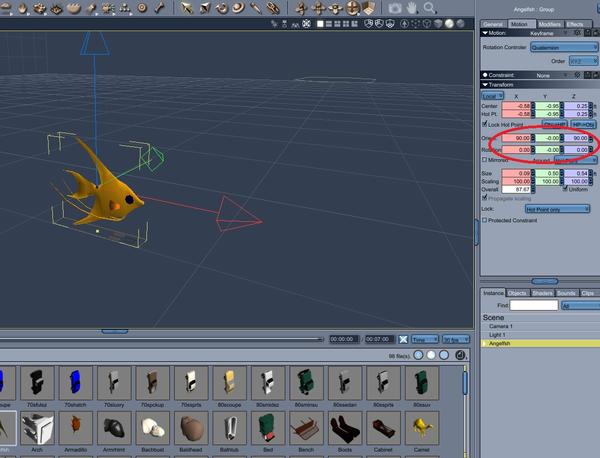600x458 pixels.
Task: Open the Local coordinate dropdown
Action: pyautogui.click(x=492, y=96)
